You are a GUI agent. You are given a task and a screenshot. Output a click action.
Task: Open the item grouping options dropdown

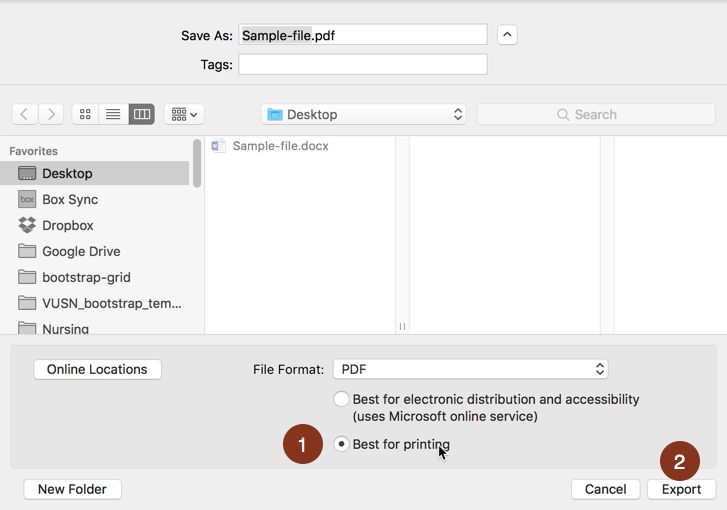(185, 114)
